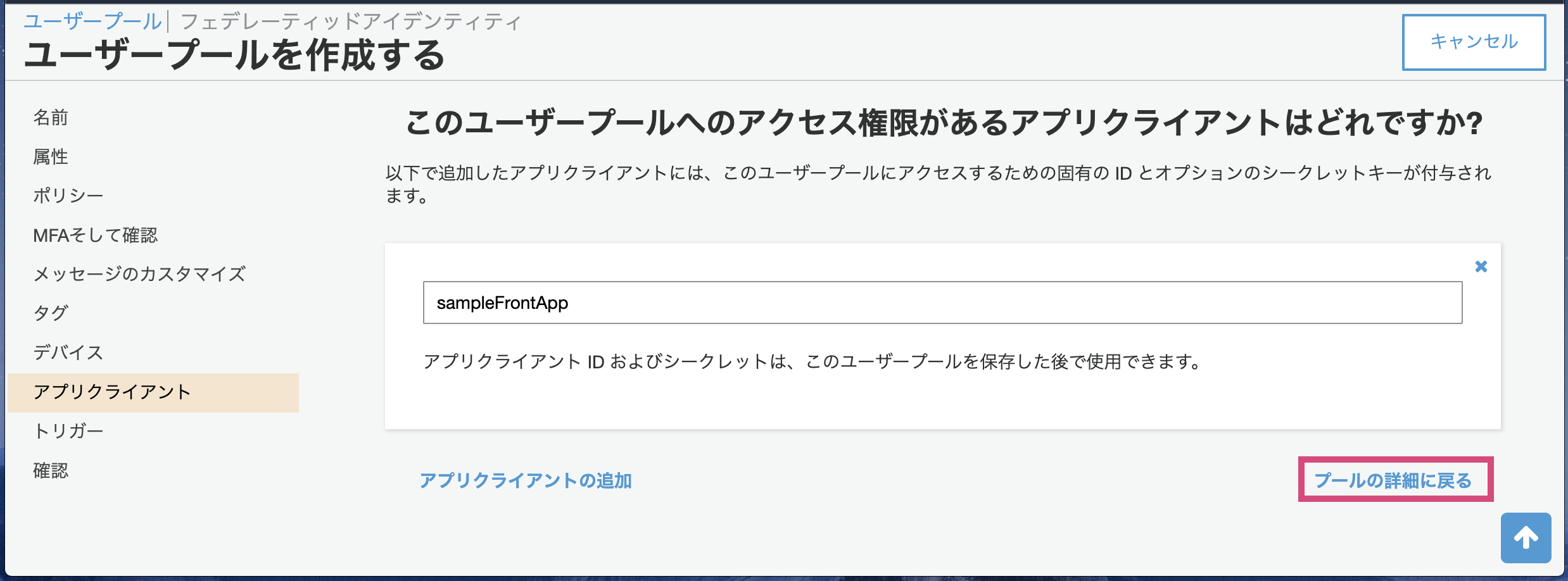Remove the sampleFrontApp client with X icon

click(1481, 266)
